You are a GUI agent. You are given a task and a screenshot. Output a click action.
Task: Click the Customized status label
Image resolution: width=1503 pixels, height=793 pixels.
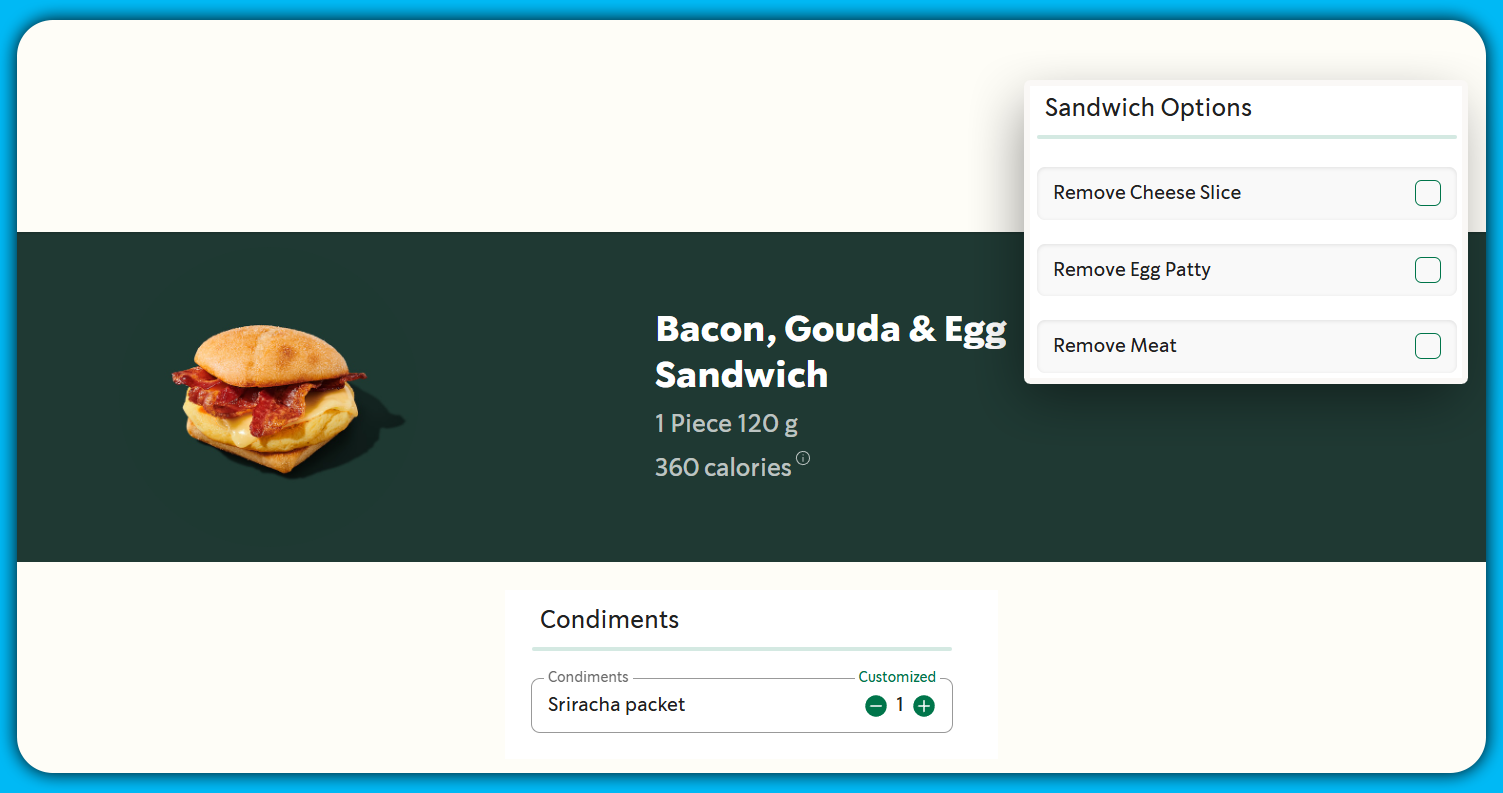pos(897,677)
